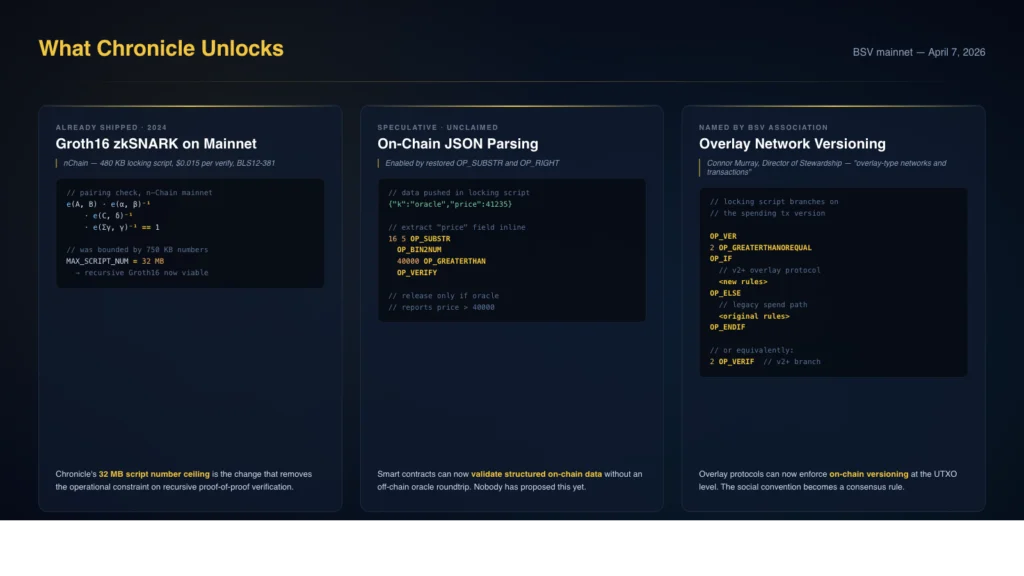Image resolution: width=1024 pixels, height=576 pixels.
Task: Select the OP_VERIFY opcode in JSON card
Action: [417, 272]
